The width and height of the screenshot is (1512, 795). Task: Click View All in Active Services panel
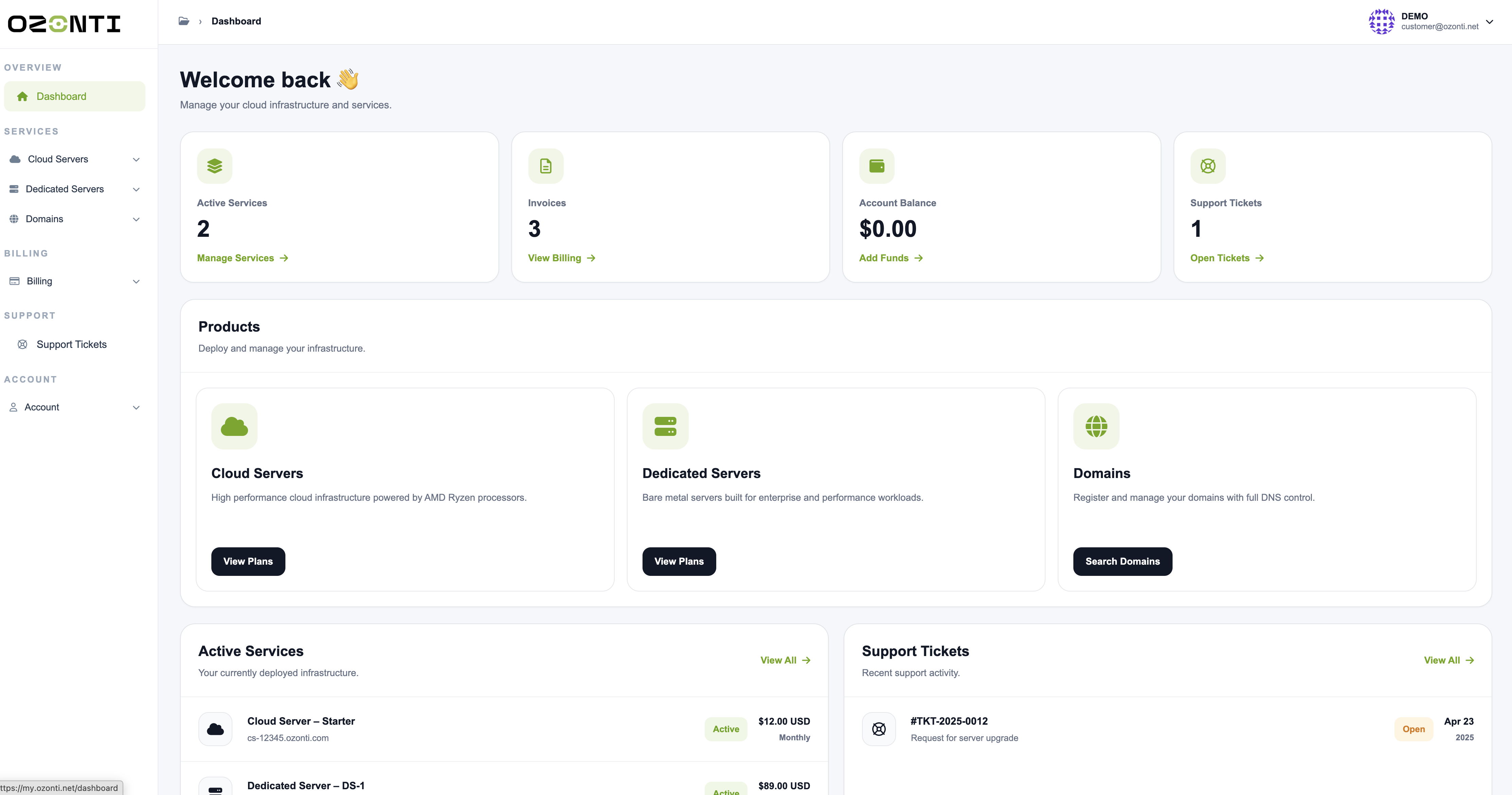click(x=785, y=661)
